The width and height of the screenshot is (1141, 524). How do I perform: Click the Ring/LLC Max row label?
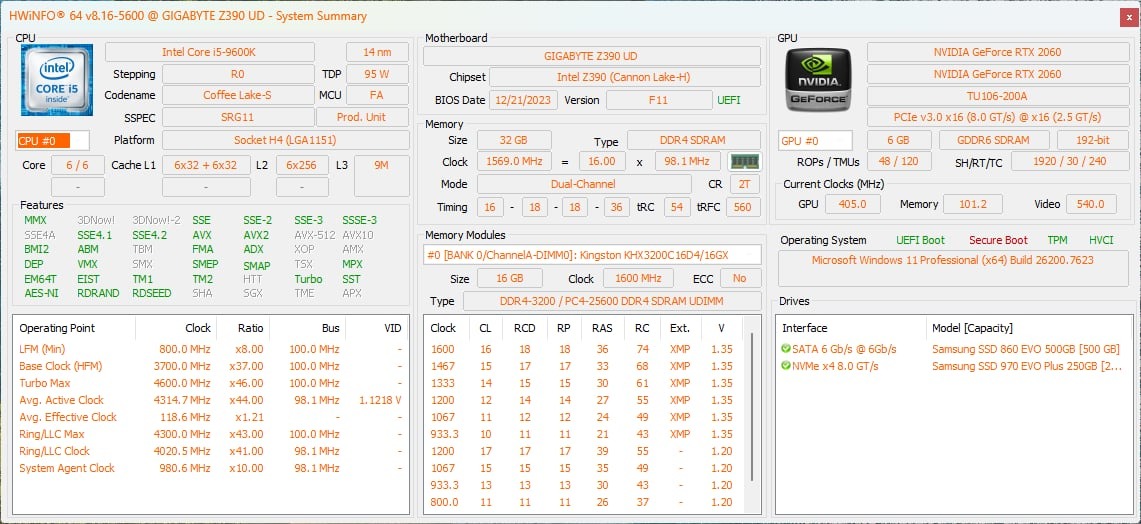52,434
